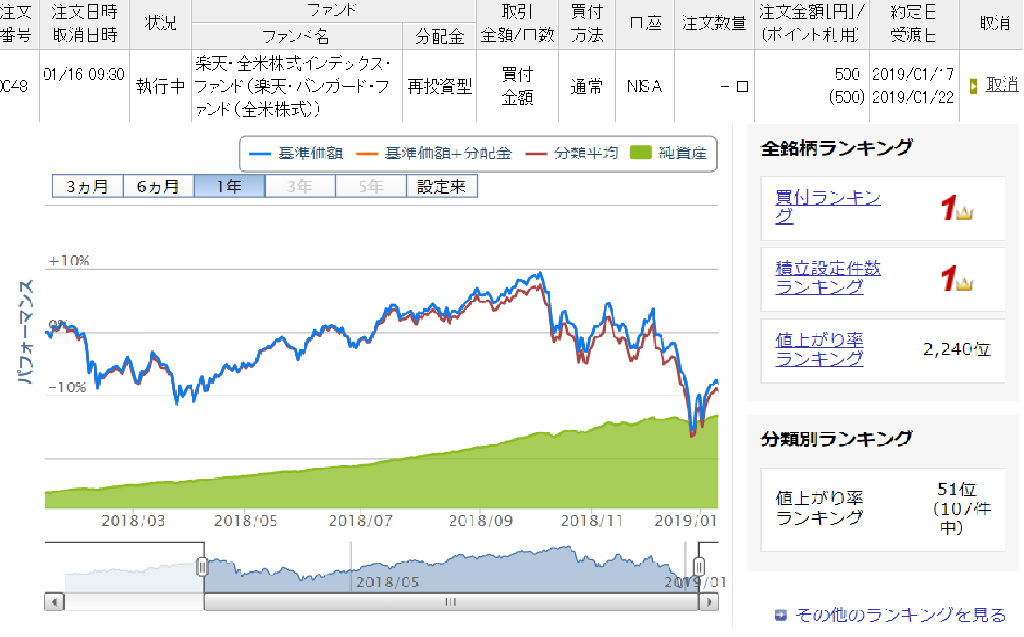The height and width of the screenshot is (637, 1024).
Task: Click the left scroll arrow of chart navigator
Action: pyautogui.click(x=54, y=602)
